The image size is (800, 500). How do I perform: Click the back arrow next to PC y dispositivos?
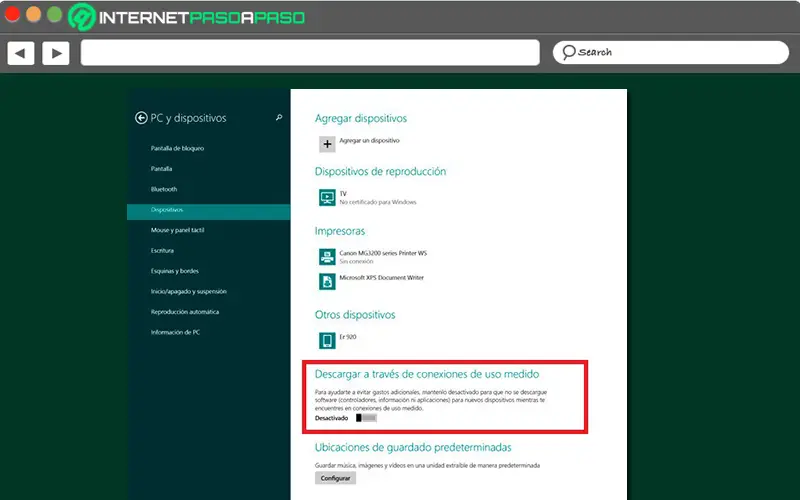point(141,118)
